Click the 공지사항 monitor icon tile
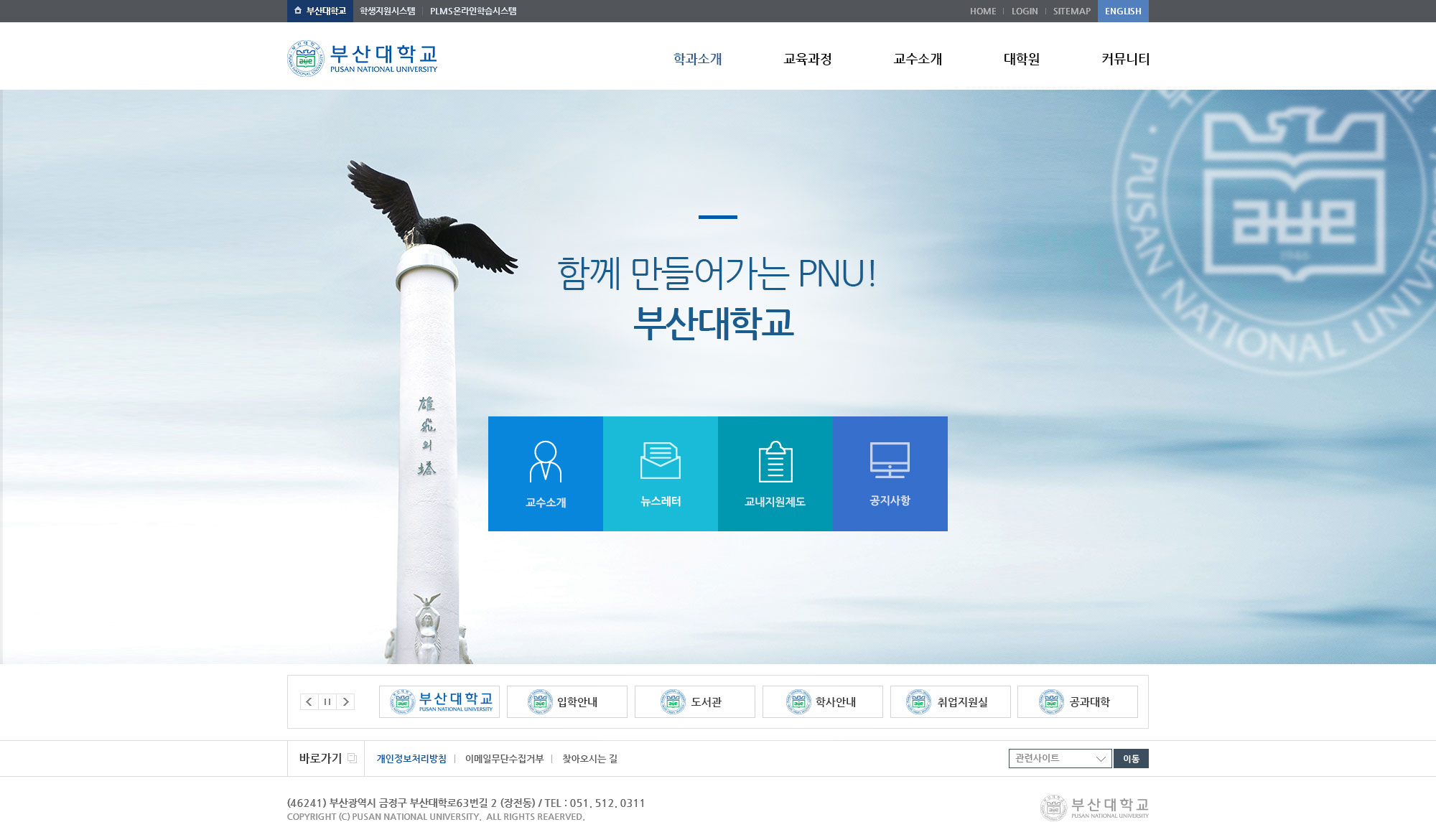This screenshot has height=840, width=1436. (x=890, y=474)
